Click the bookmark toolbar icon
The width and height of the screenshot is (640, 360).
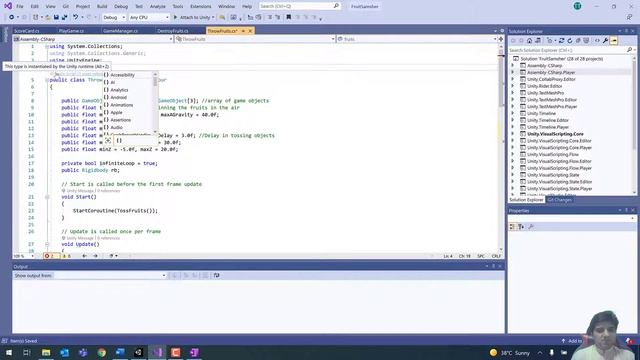pyautogui.click(x=289, y=17)
